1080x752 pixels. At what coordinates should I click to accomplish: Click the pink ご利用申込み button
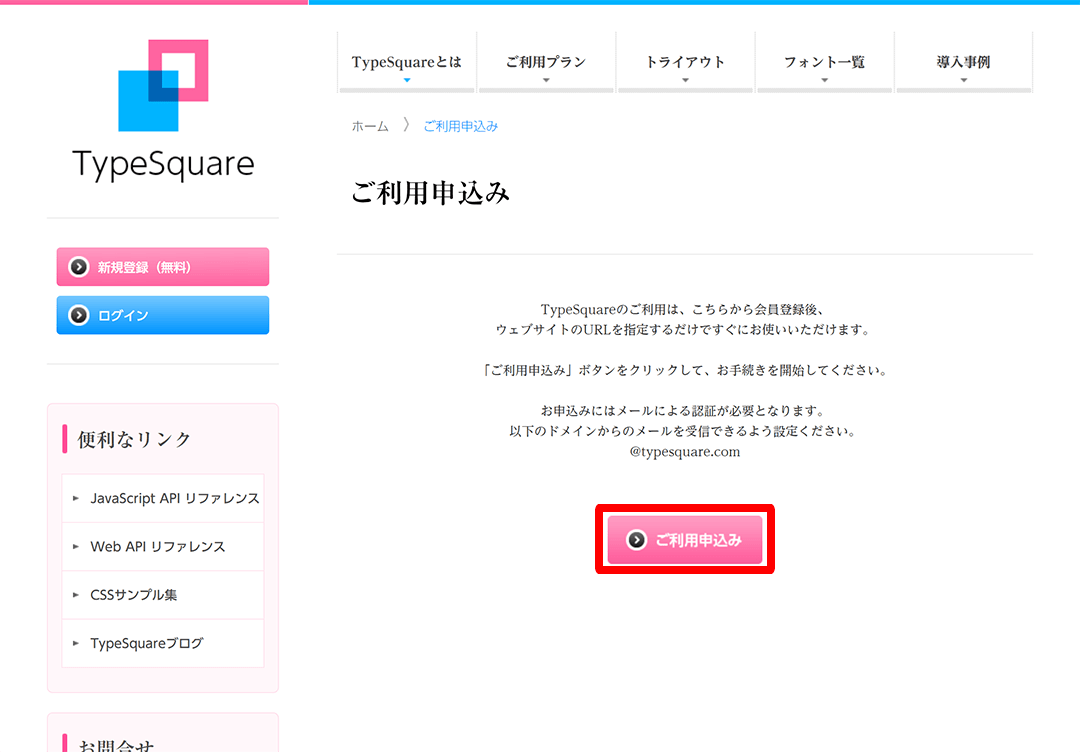pyautogui.click(x=685, y=540)
